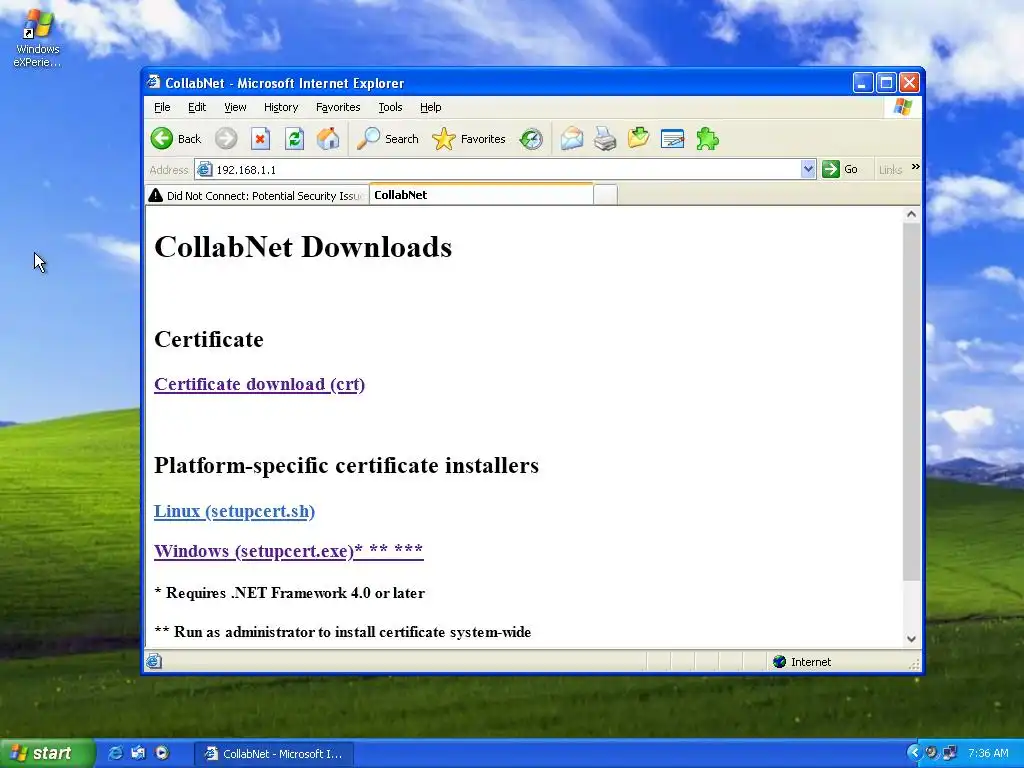Click the Links toolbar label

coord(890,170)
